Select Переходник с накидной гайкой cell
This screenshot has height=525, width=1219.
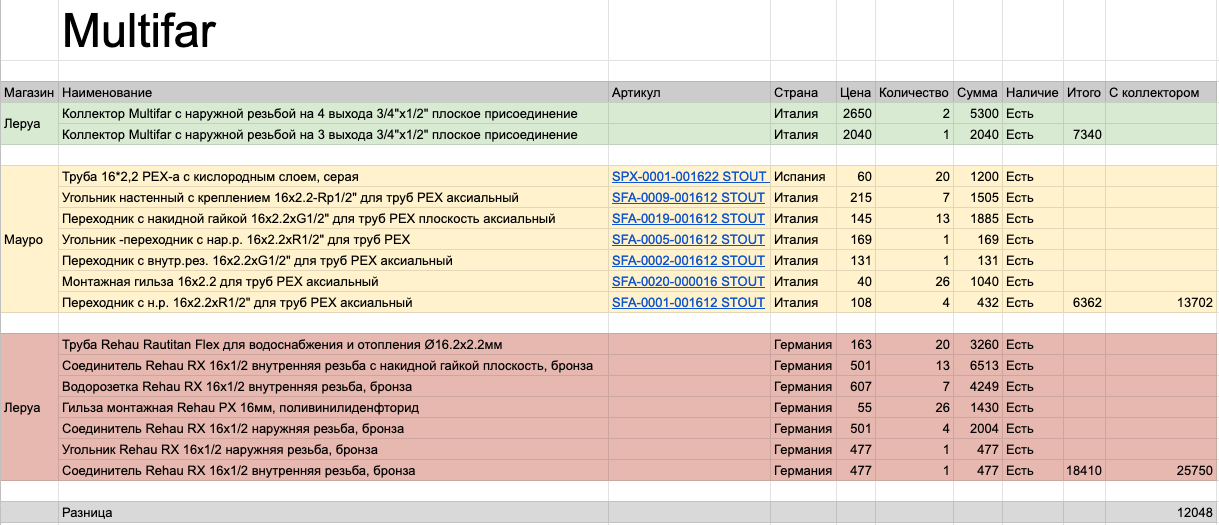point(334,219)
